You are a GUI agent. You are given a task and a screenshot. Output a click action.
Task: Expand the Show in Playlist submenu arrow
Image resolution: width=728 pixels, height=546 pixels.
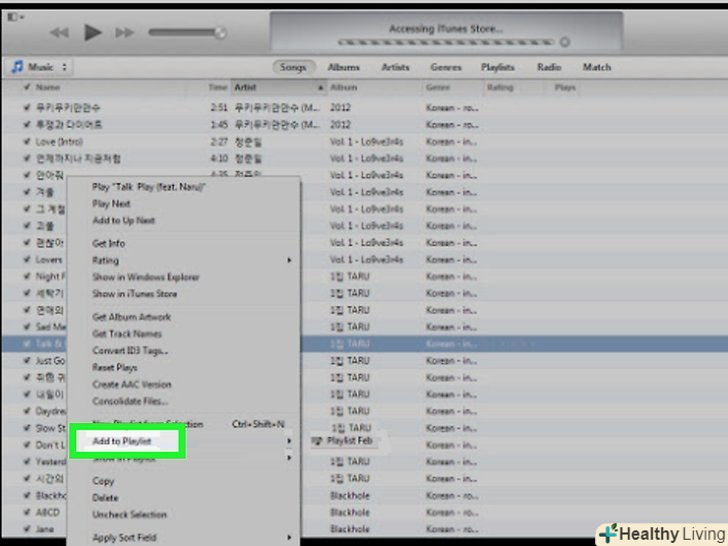(x=289, y=458)
